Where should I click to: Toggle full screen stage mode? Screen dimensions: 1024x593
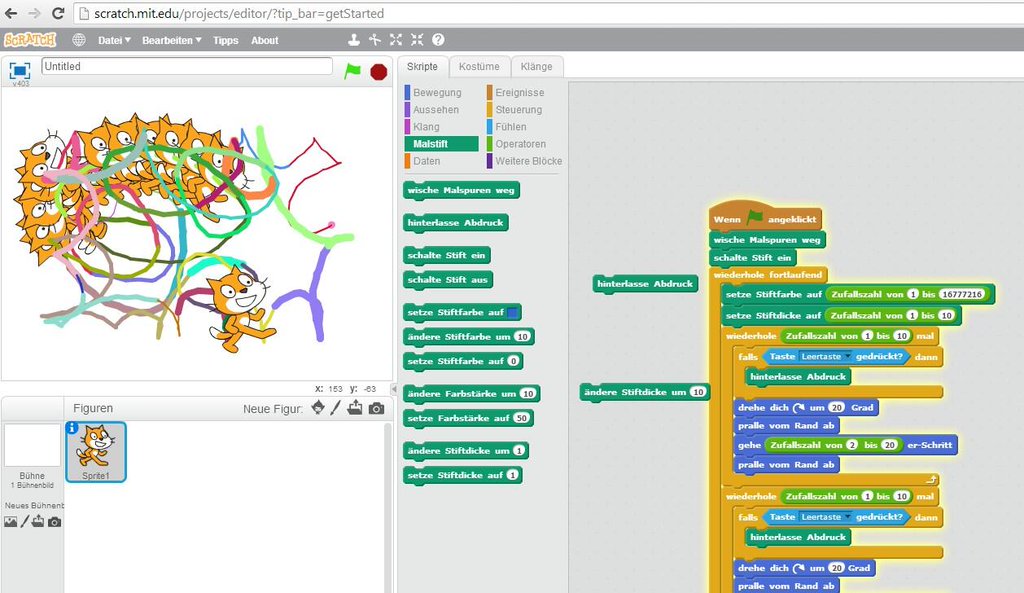pos(20,71)
